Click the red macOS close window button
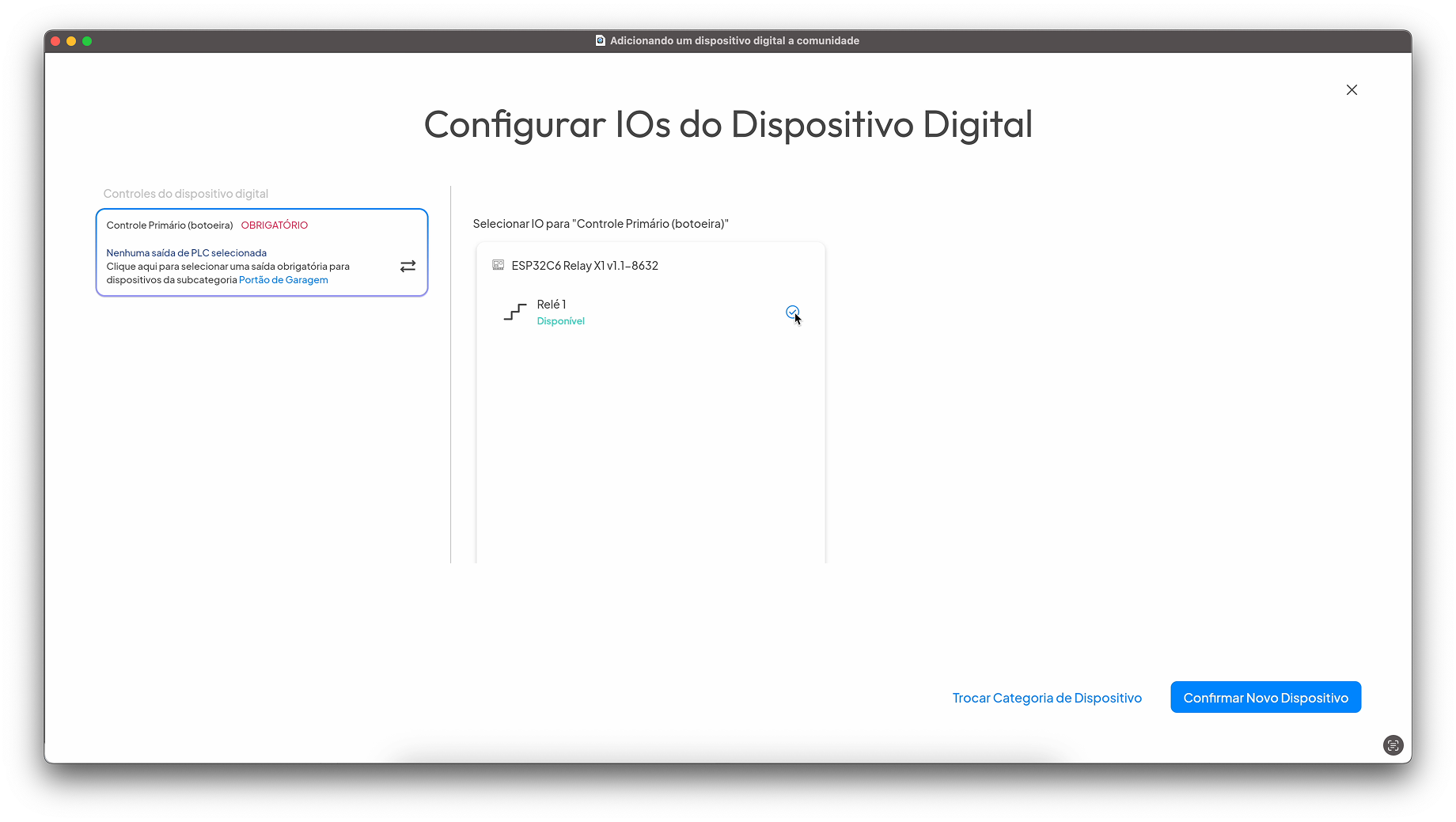This screenshot has width=1456, height=822. pos(55,41)
